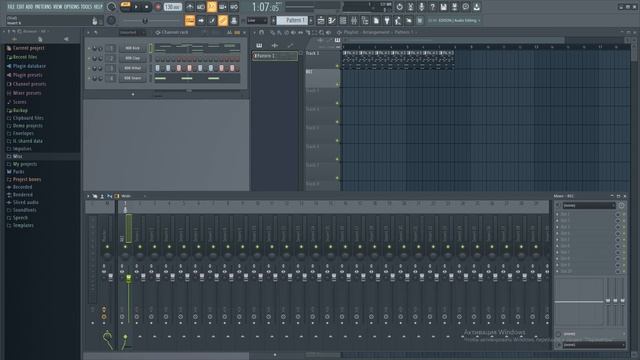Click the question mark help icon
This screenshot has height=360, width=640.
(x=433, y=7)
